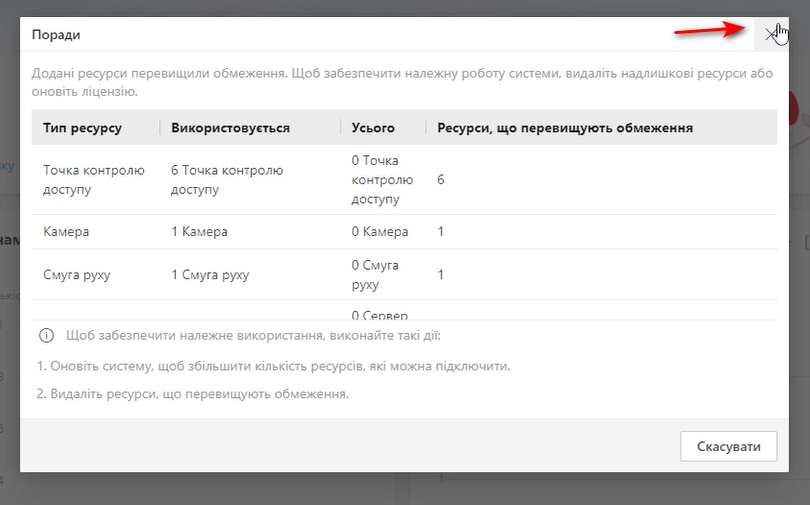810x505 pixels.
Task: Click the exceeded value 6 in the first row
Action: coord(441,180)
